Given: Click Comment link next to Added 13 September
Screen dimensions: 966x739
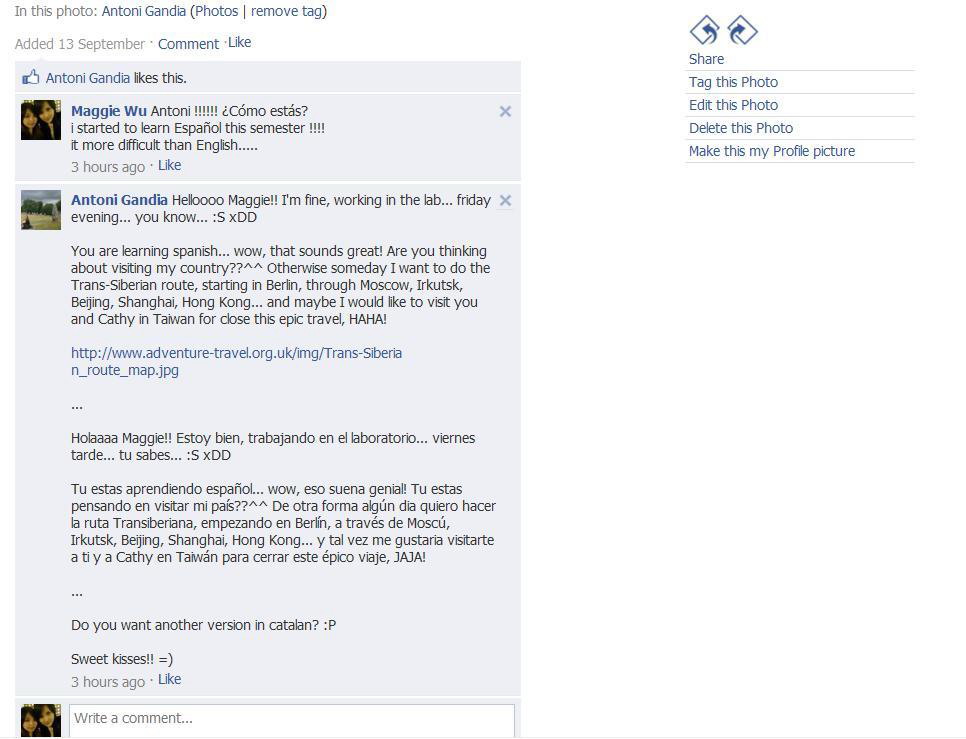Looking at the screenshot, I should coord(188,44).
